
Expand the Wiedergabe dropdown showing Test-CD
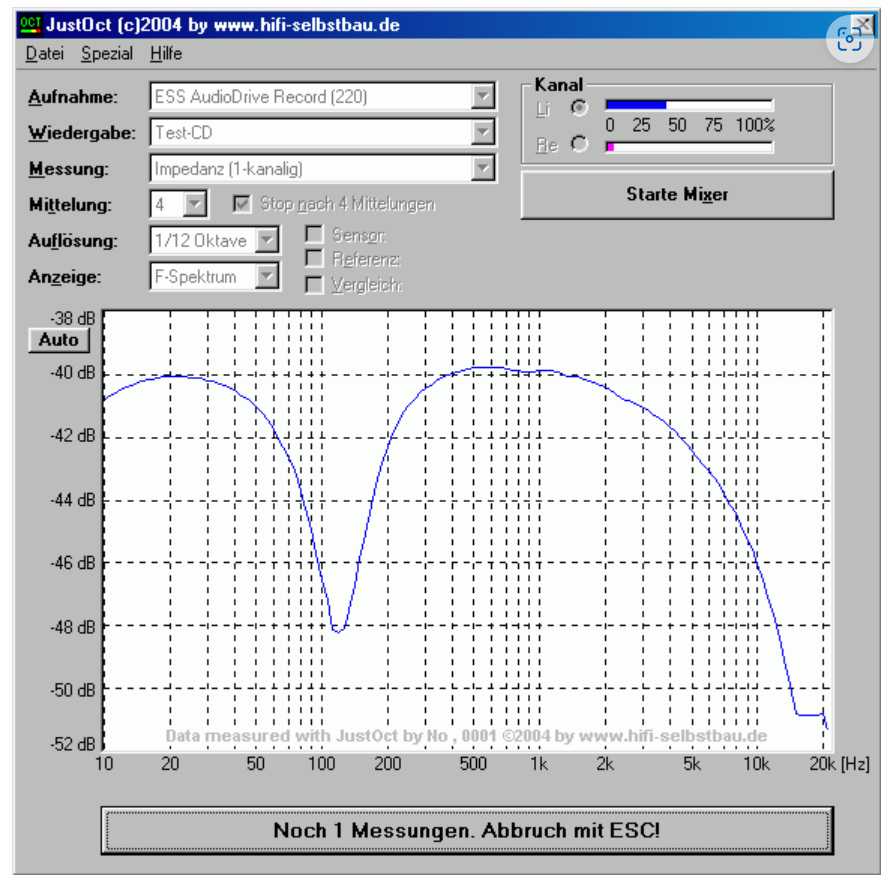(x=483, y=132)
